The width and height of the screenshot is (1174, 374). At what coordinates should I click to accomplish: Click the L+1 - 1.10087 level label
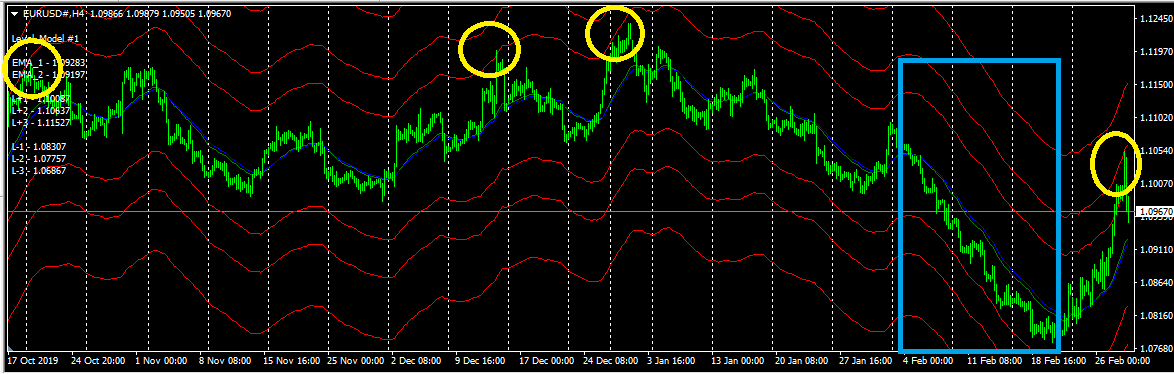click(41, 99)
